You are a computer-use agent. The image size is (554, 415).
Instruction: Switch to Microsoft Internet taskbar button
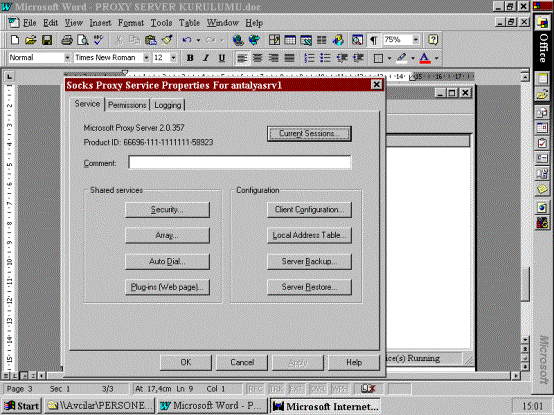click(325, 406)
